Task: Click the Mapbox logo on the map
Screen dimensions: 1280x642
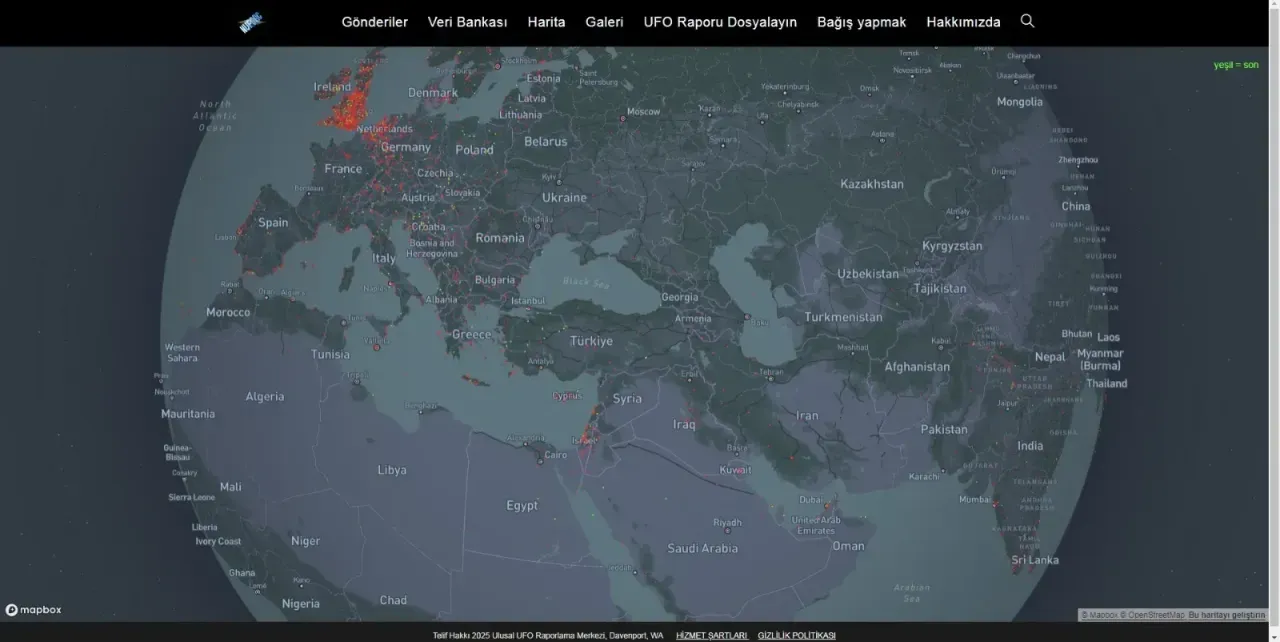Action: tap(34, 610)
